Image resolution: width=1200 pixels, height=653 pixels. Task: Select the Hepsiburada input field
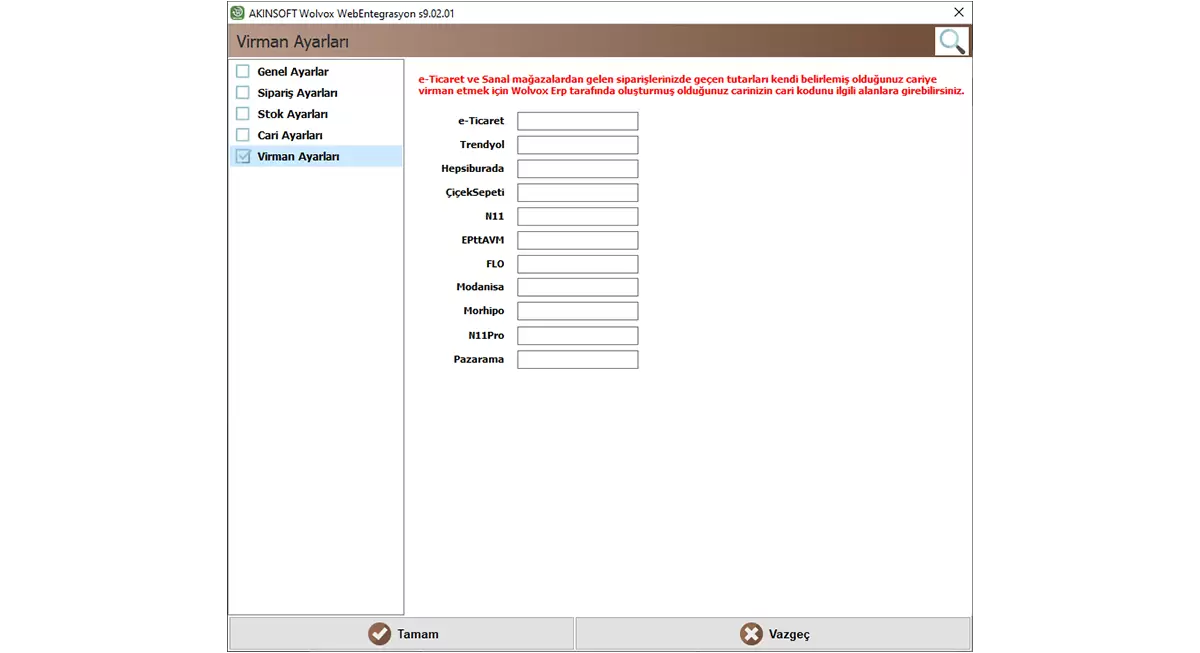tap(577, 169)
